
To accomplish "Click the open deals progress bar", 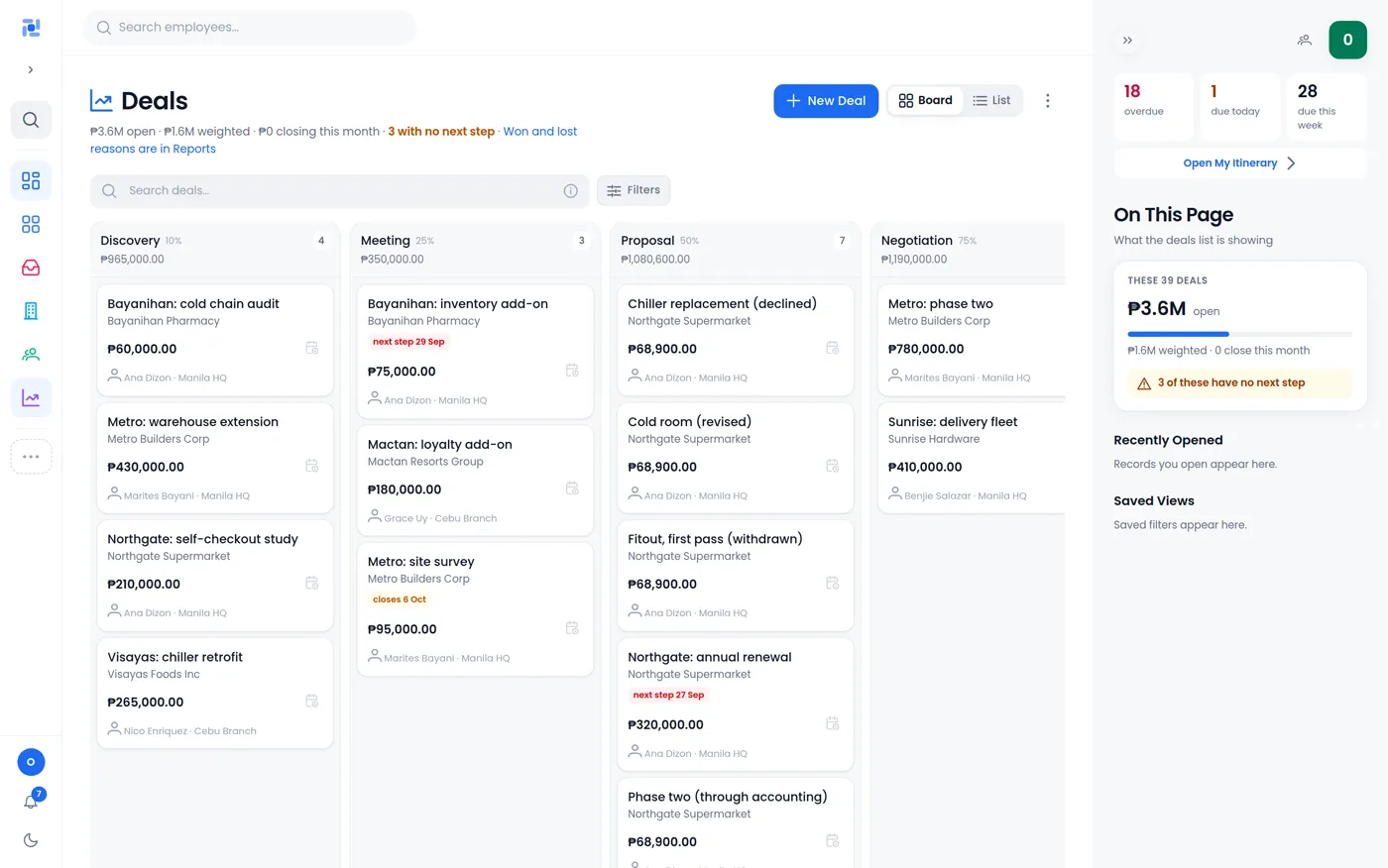I will tap(1240, 334).
